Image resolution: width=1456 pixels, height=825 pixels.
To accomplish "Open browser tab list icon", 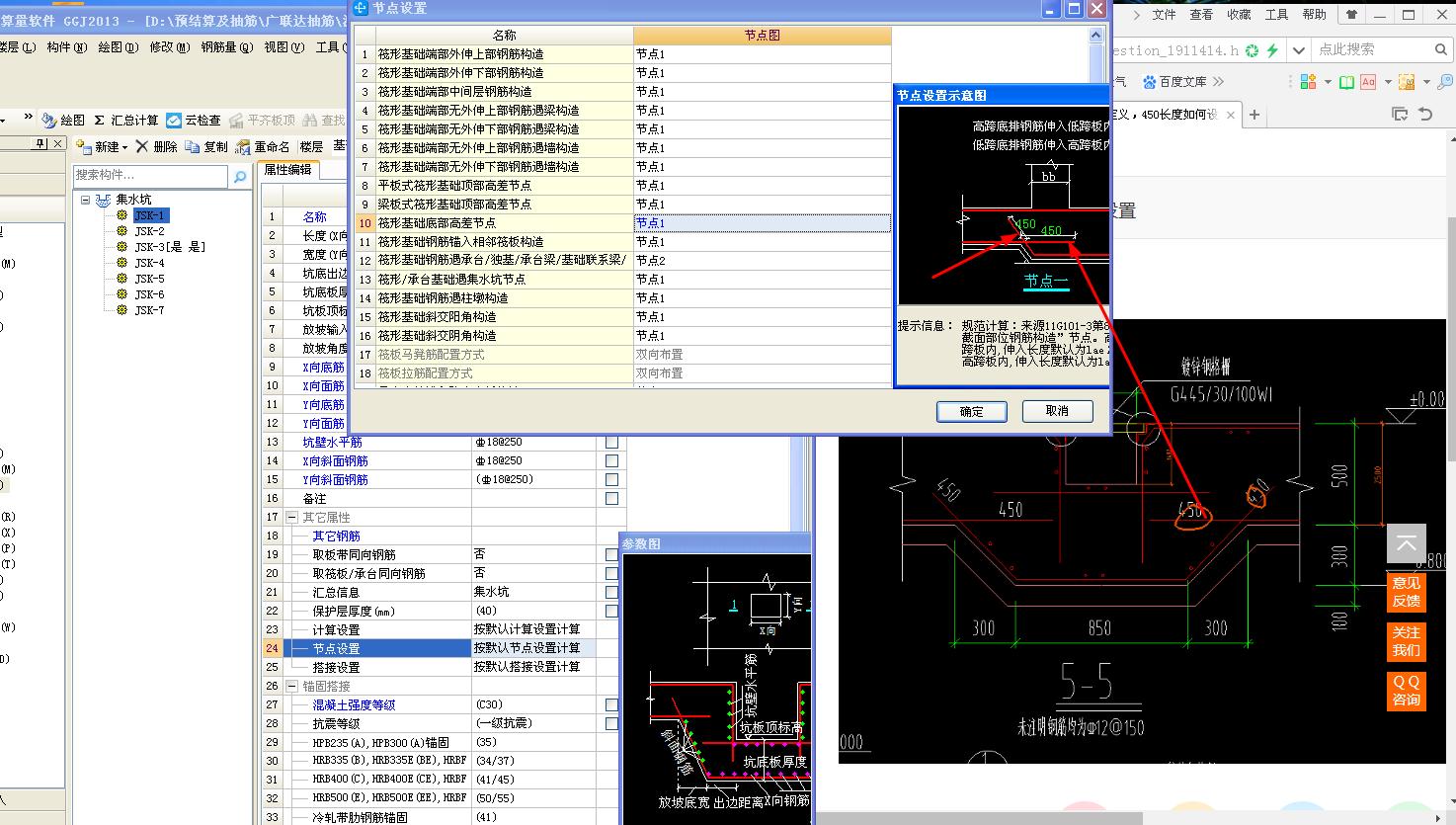I will pyautogui.click(x=1400, y=115).
